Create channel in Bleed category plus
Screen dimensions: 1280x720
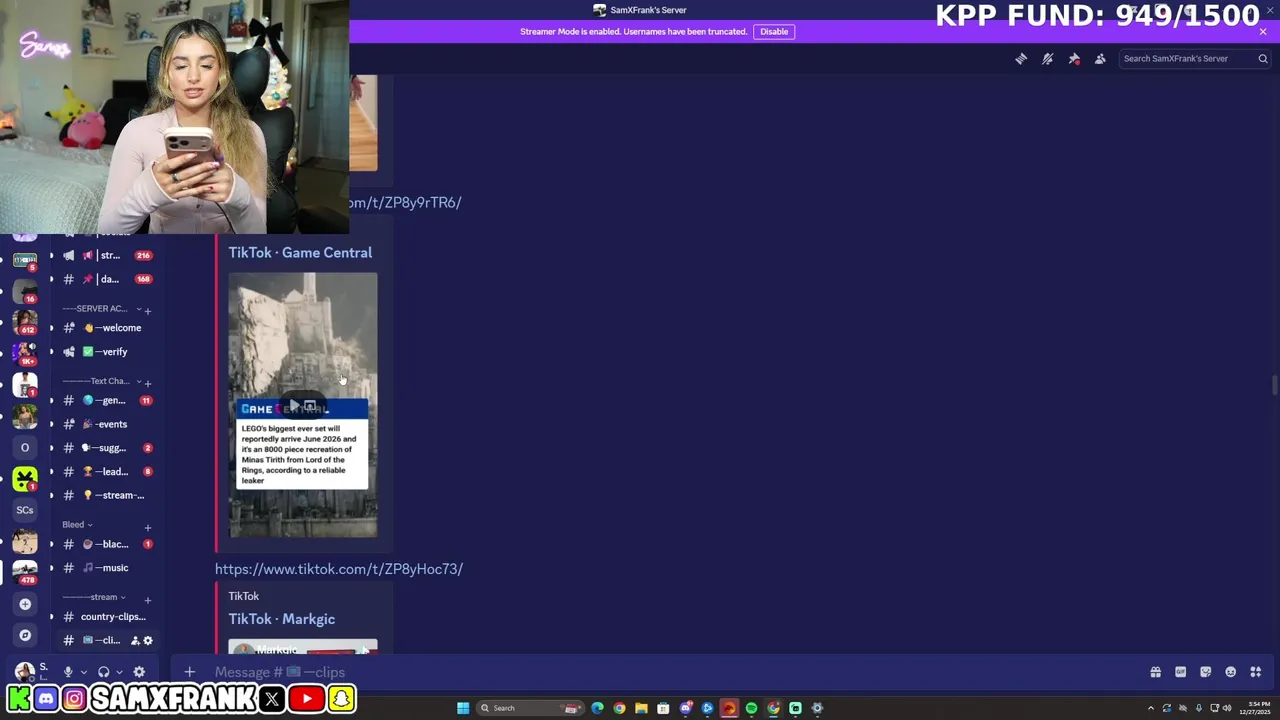(x=148, y=527)
